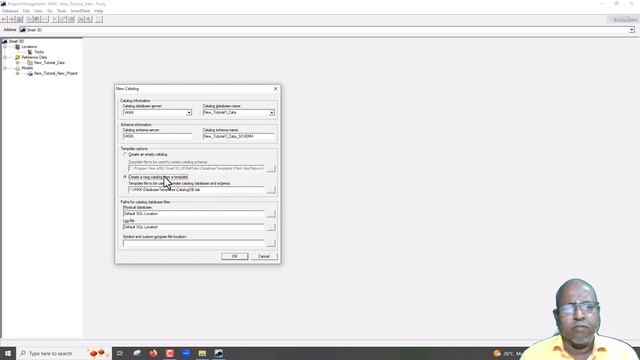Select the Locations tree label
The width and height of the screenshot is (640, 360).
[29, 47]
